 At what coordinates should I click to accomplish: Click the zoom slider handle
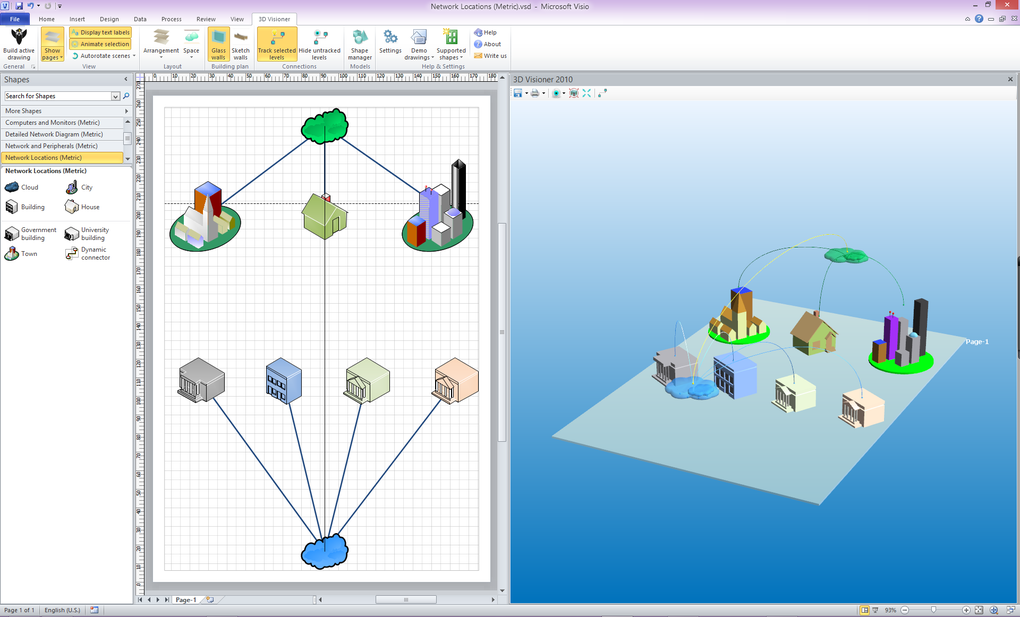[x=933, y=610]
